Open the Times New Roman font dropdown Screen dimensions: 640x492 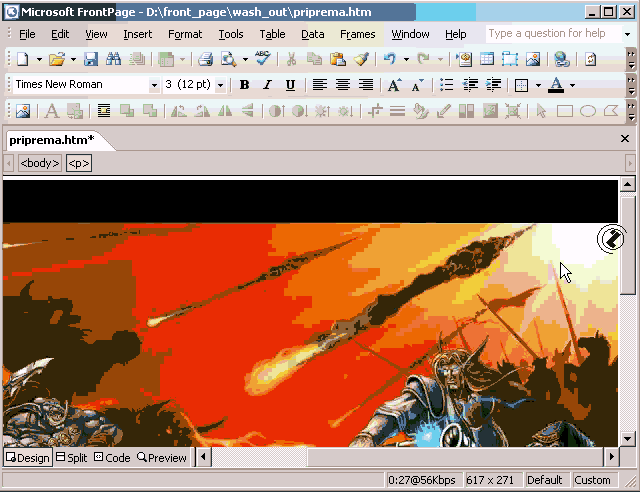(x=154, y=85)
